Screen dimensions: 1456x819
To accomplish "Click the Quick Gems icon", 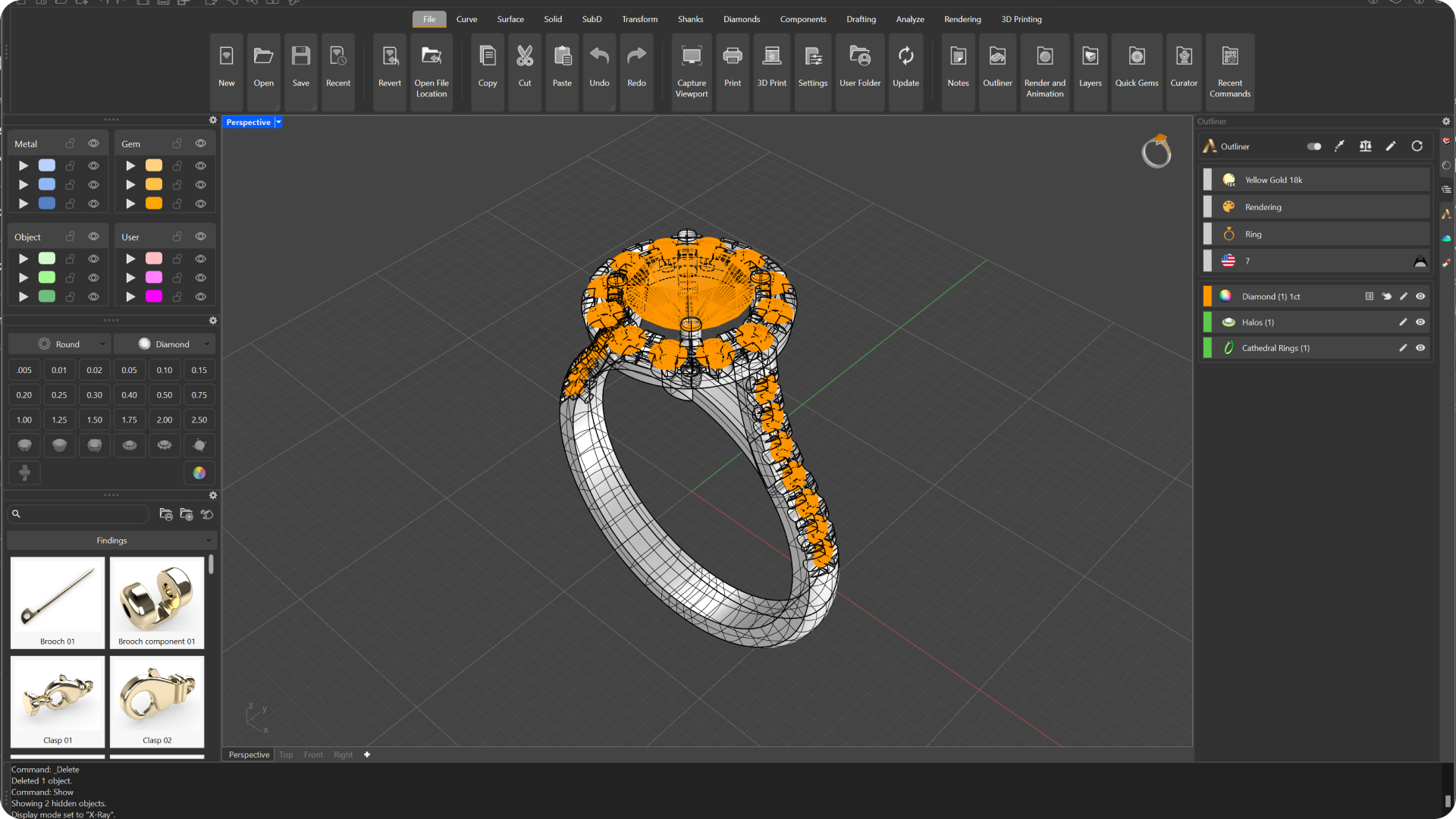I will click(x=1136, y=57).
